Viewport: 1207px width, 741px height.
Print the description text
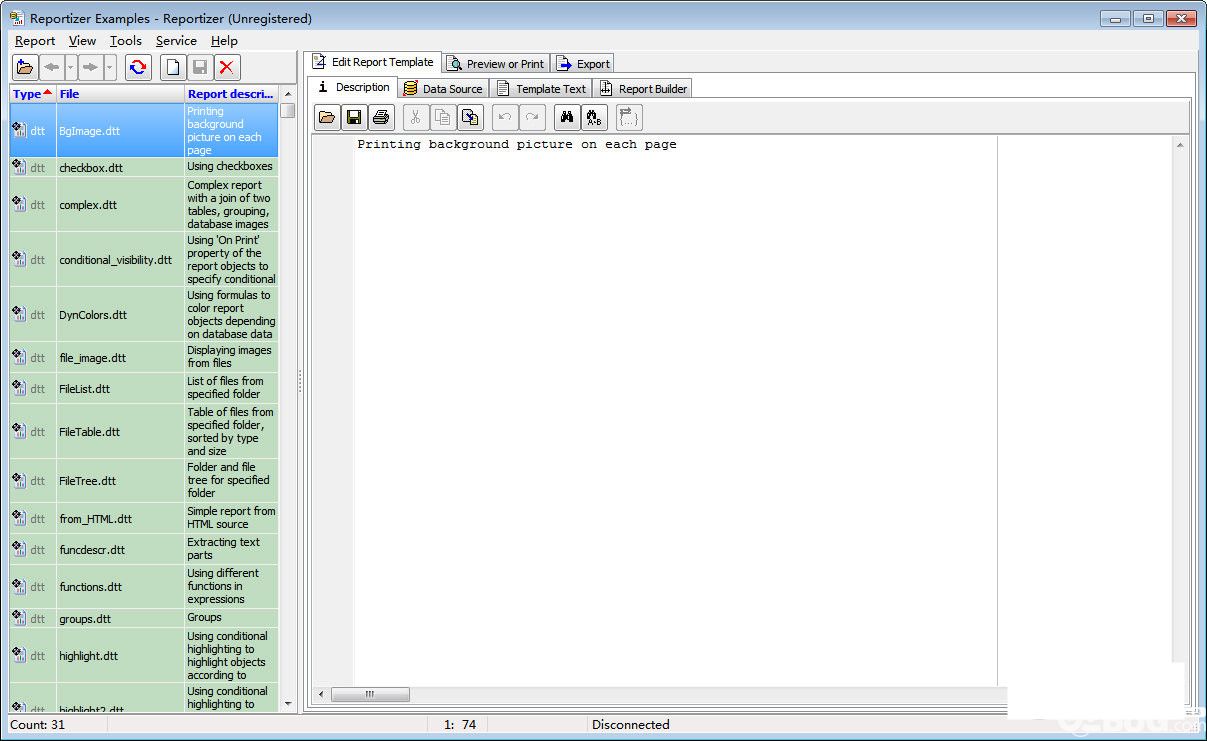(381, 117)
